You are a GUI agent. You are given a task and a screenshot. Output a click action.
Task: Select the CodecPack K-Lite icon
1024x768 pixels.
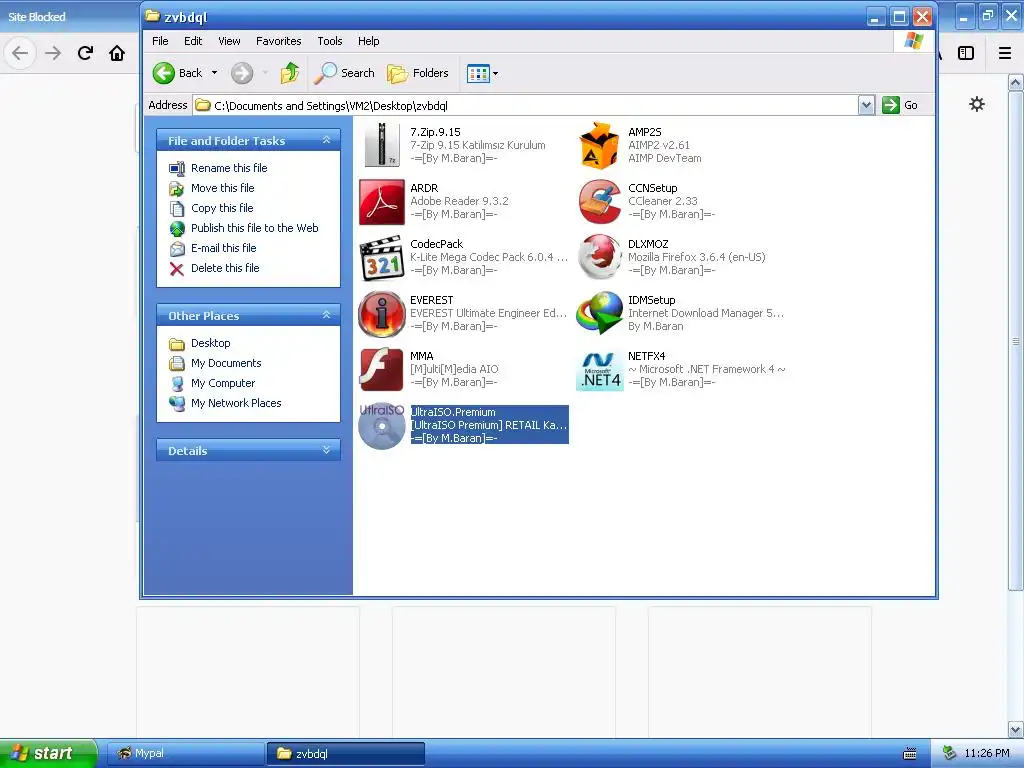point(382,258)
